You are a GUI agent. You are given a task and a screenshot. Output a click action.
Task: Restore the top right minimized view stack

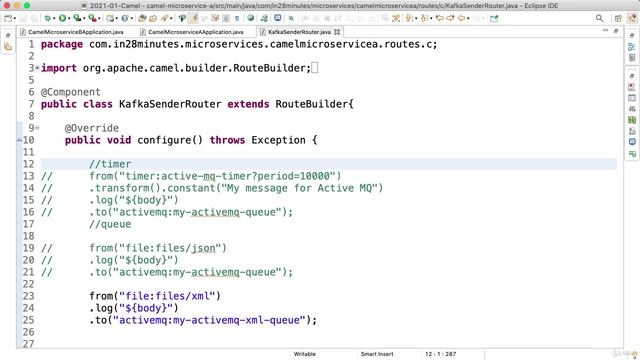point(632,36)
